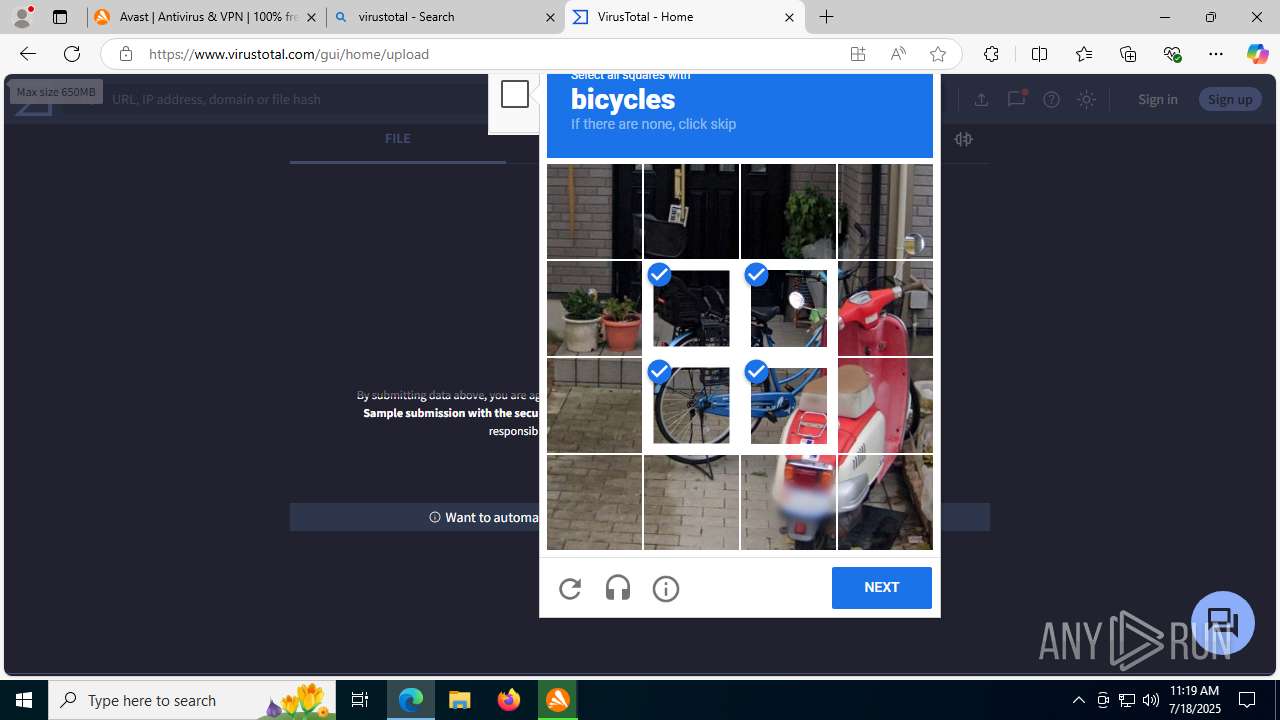The width and height of the screenshot is (1280, 720).
Task: Open the Copilot sidebar
Action: [1258, 54]
